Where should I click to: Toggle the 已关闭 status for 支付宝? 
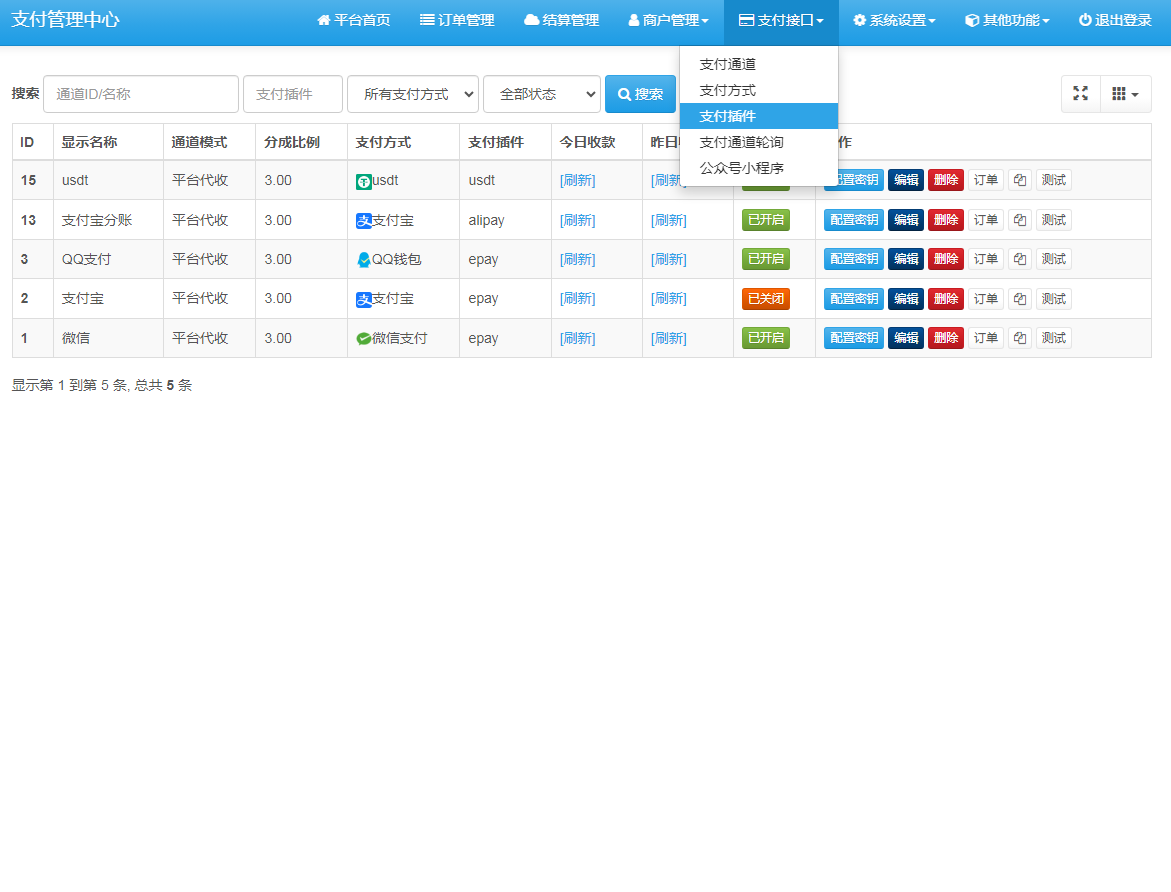[x=765, y=298]
